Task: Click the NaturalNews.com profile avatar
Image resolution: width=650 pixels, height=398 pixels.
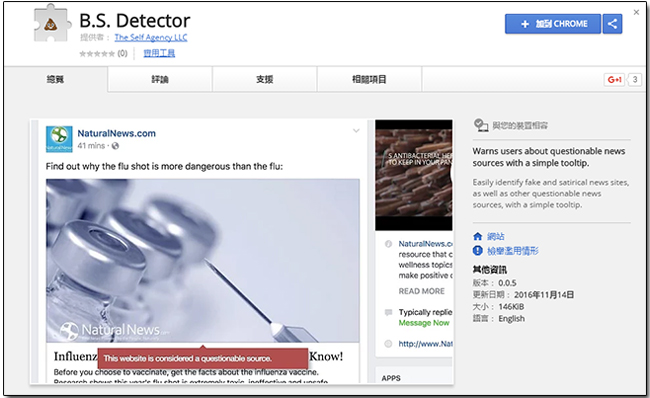Action: [x=59, y=139]
